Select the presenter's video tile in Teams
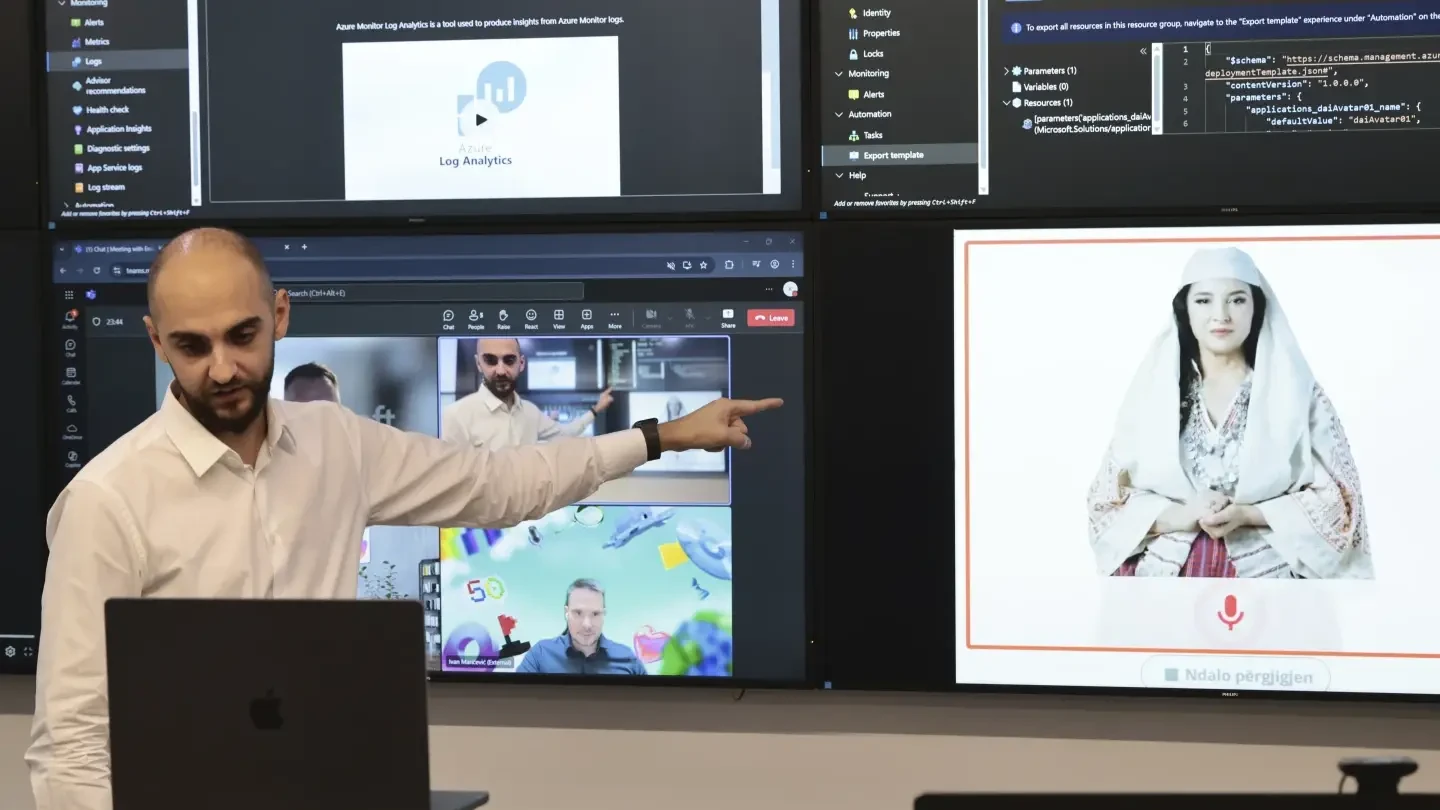 [x=584, y=420]
